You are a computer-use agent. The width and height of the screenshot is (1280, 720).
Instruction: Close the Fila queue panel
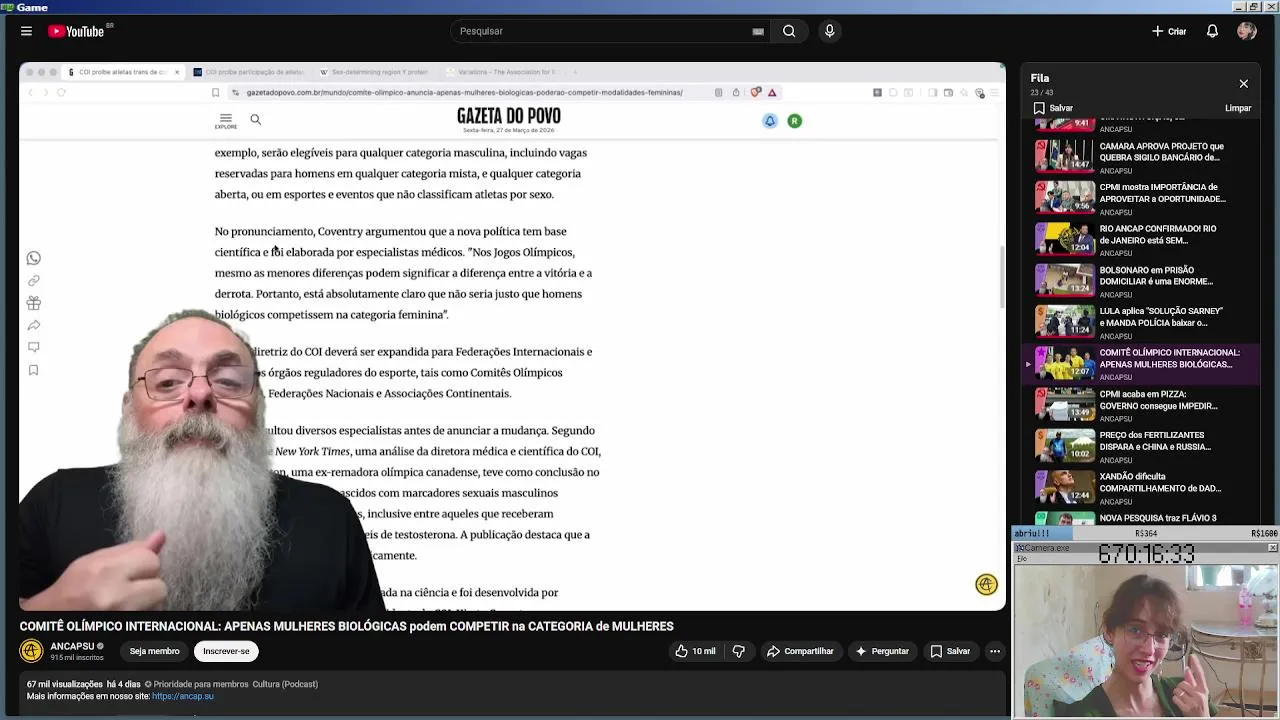[x=1243, y=84]
